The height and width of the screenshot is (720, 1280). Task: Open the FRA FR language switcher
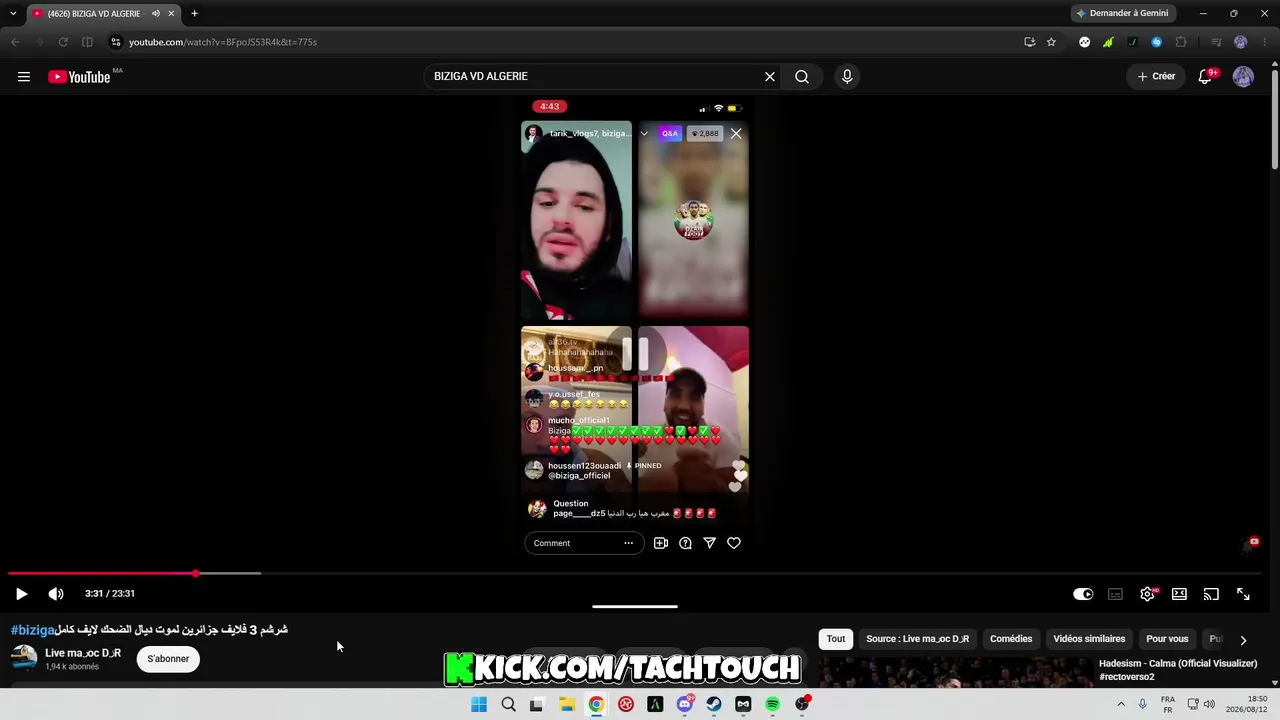pos(1168,704)
